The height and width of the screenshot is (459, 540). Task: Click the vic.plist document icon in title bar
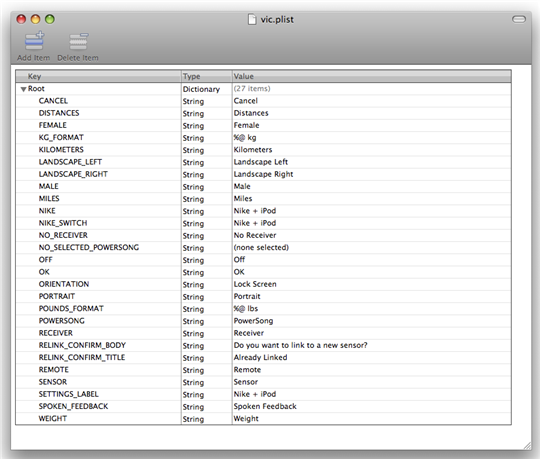click(252, 19)
